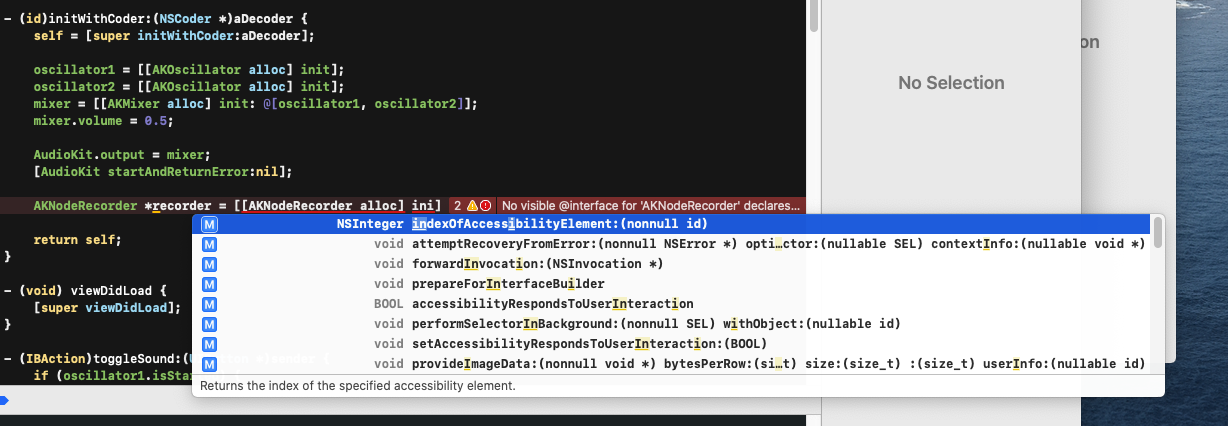The width and height of the screenshot is (1228, 426).
Task: Click the 'No Selection' label in the inspector
Action: click(x=951, y=83)
